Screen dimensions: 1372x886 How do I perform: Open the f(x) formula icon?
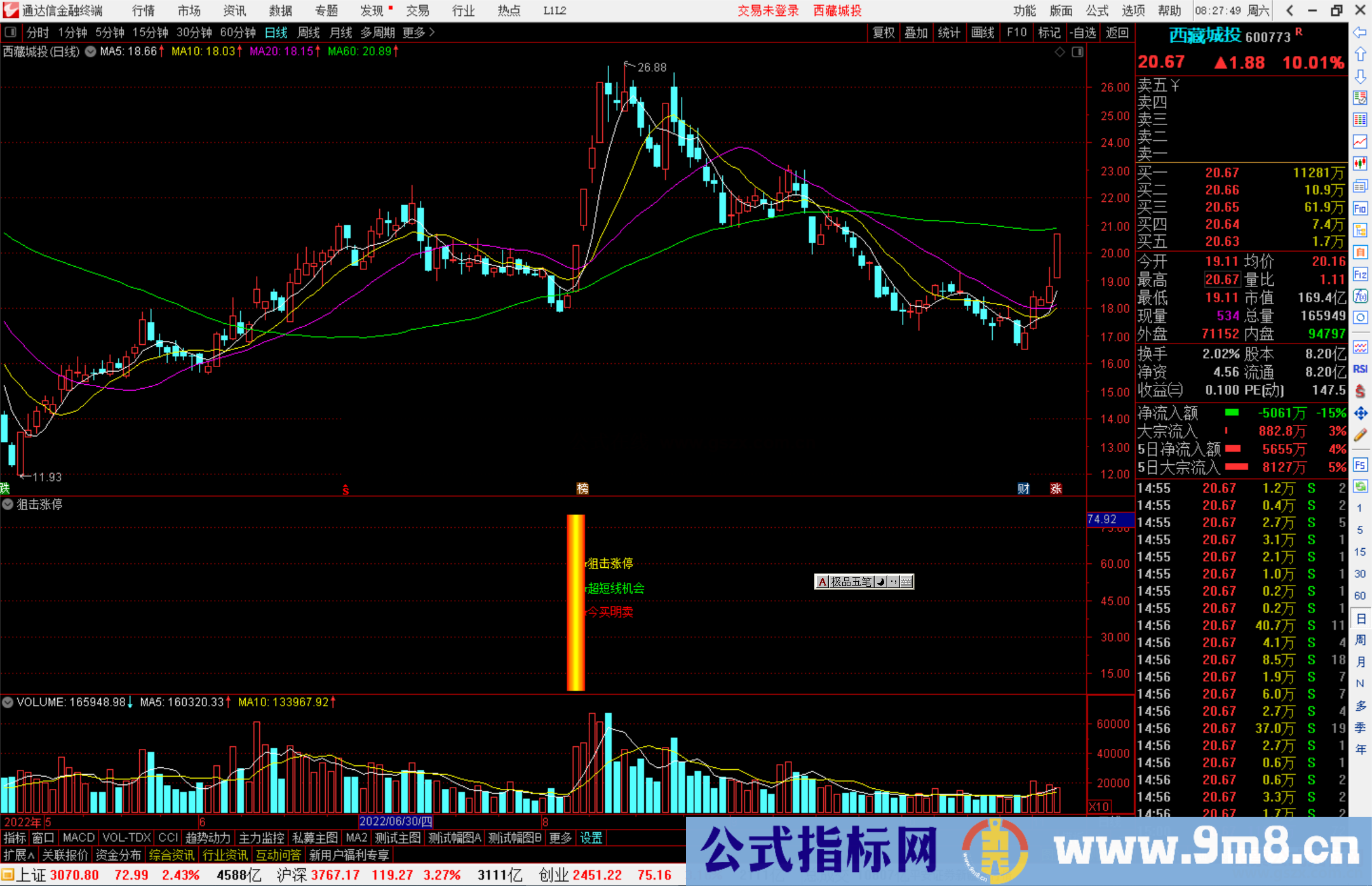point(1360,296)
